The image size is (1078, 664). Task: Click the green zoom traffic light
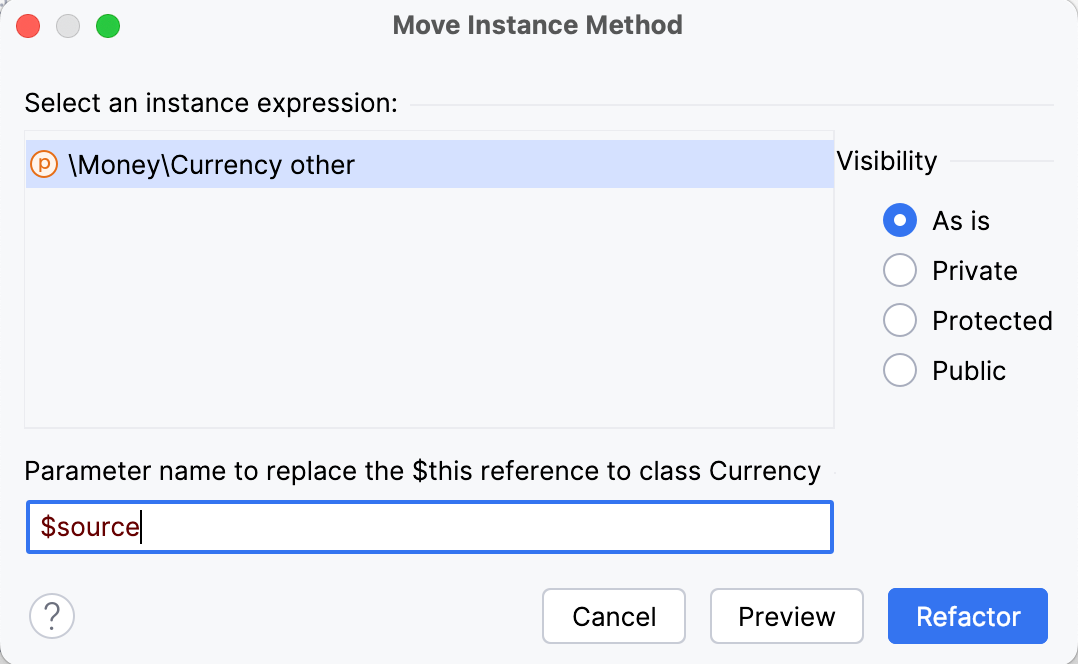tap(107, 25)
